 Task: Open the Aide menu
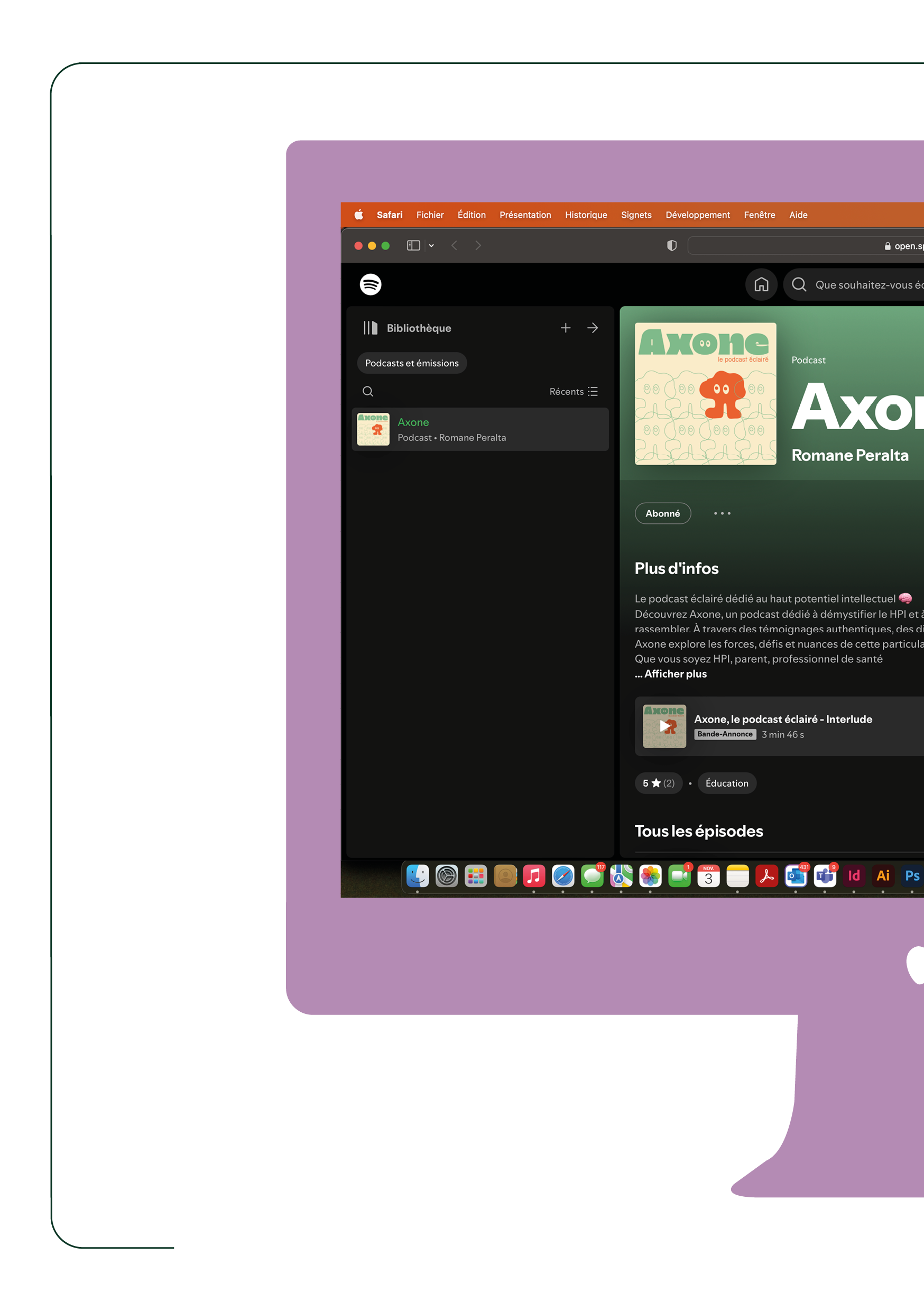pos(798,215)
